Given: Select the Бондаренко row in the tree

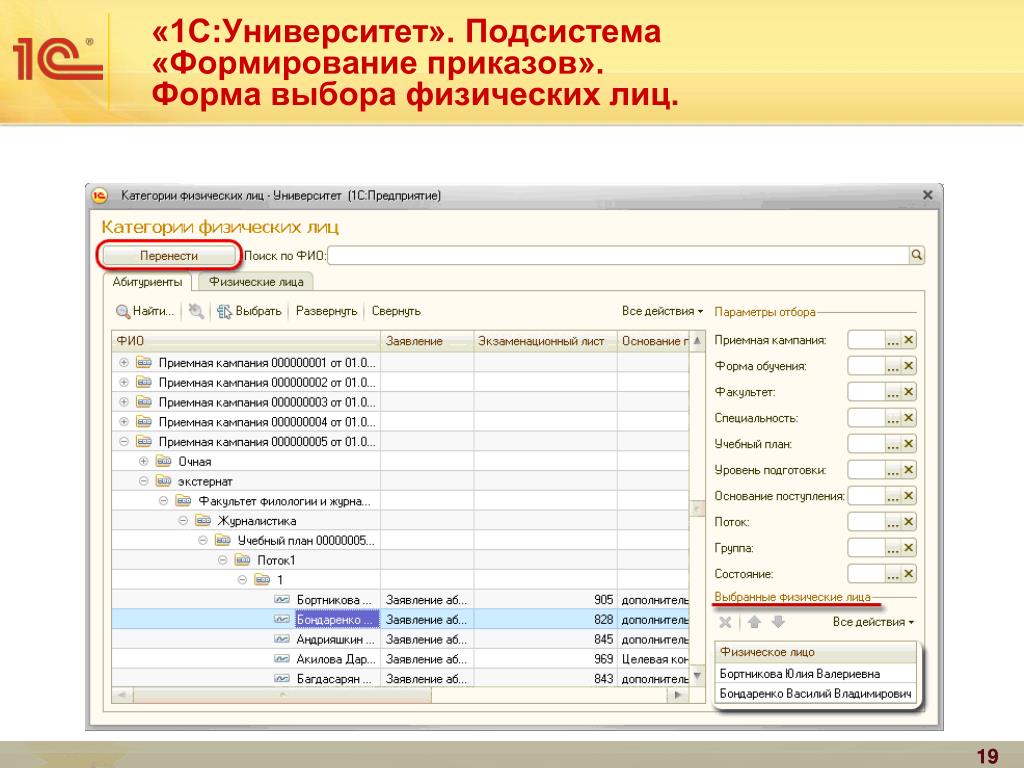Looking at the screenshot, I should pos(400,619).
